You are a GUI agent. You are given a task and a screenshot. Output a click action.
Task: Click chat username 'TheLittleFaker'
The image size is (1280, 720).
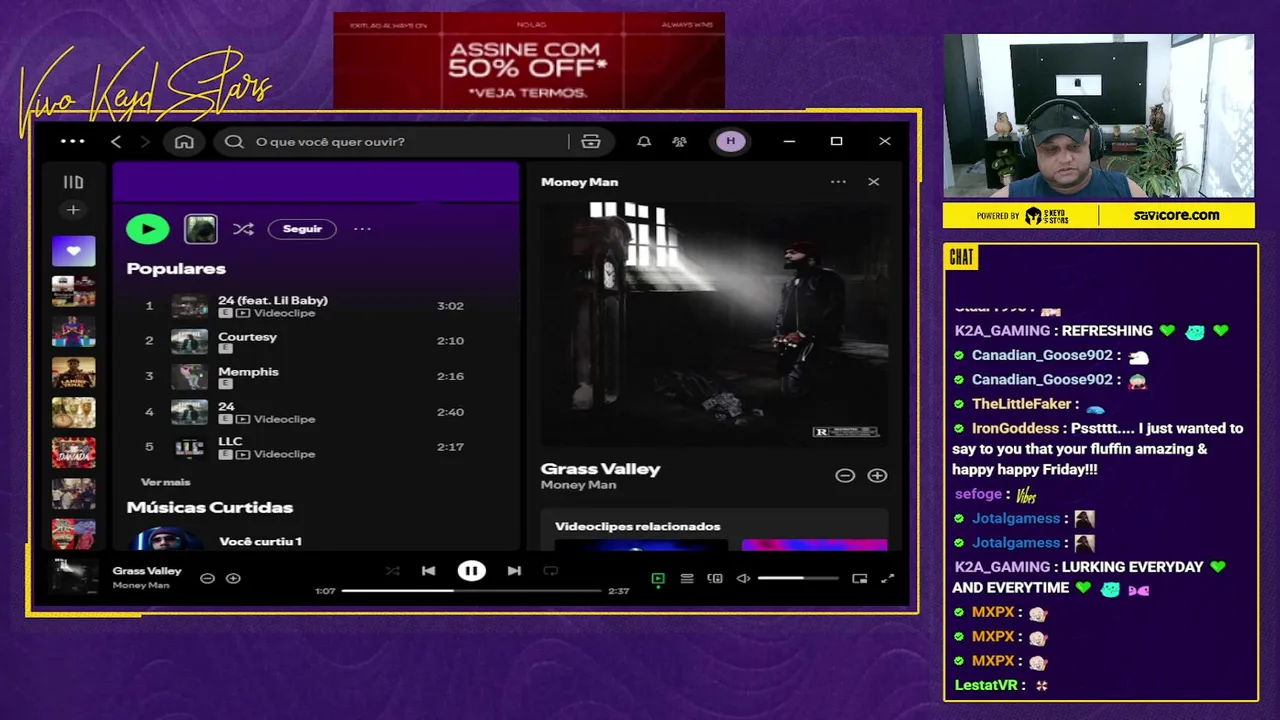point(1021,404)
